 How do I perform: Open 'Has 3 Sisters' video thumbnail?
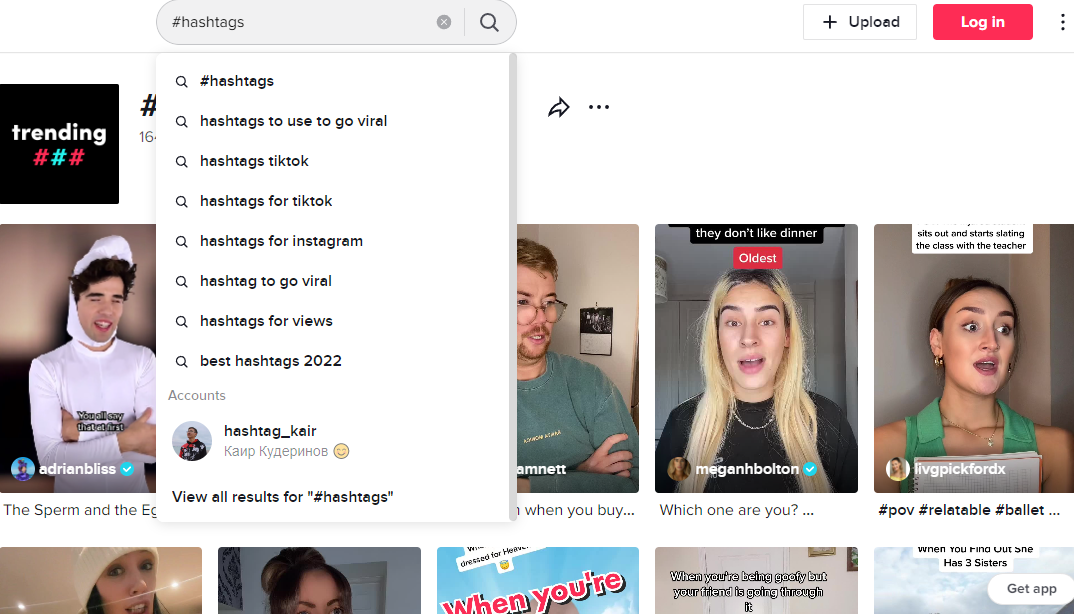974,580
